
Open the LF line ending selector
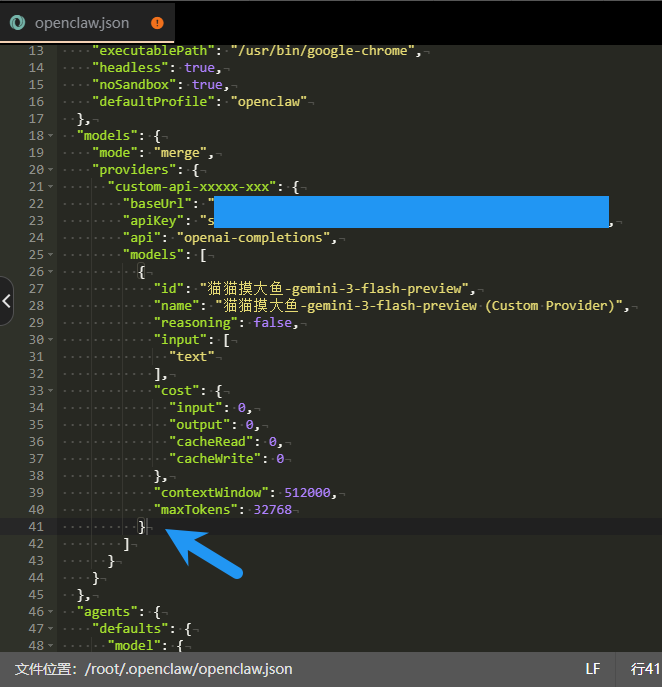[593, 669]
